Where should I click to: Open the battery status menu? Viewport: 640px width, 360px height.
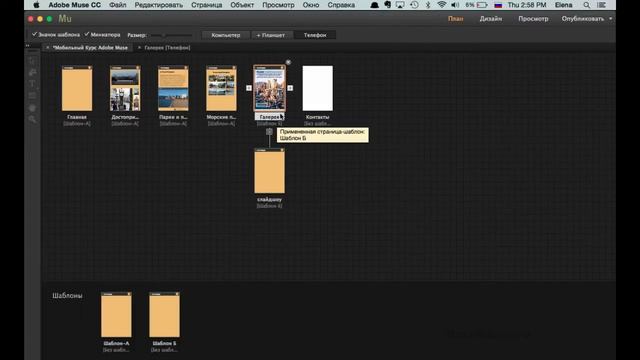477,5
